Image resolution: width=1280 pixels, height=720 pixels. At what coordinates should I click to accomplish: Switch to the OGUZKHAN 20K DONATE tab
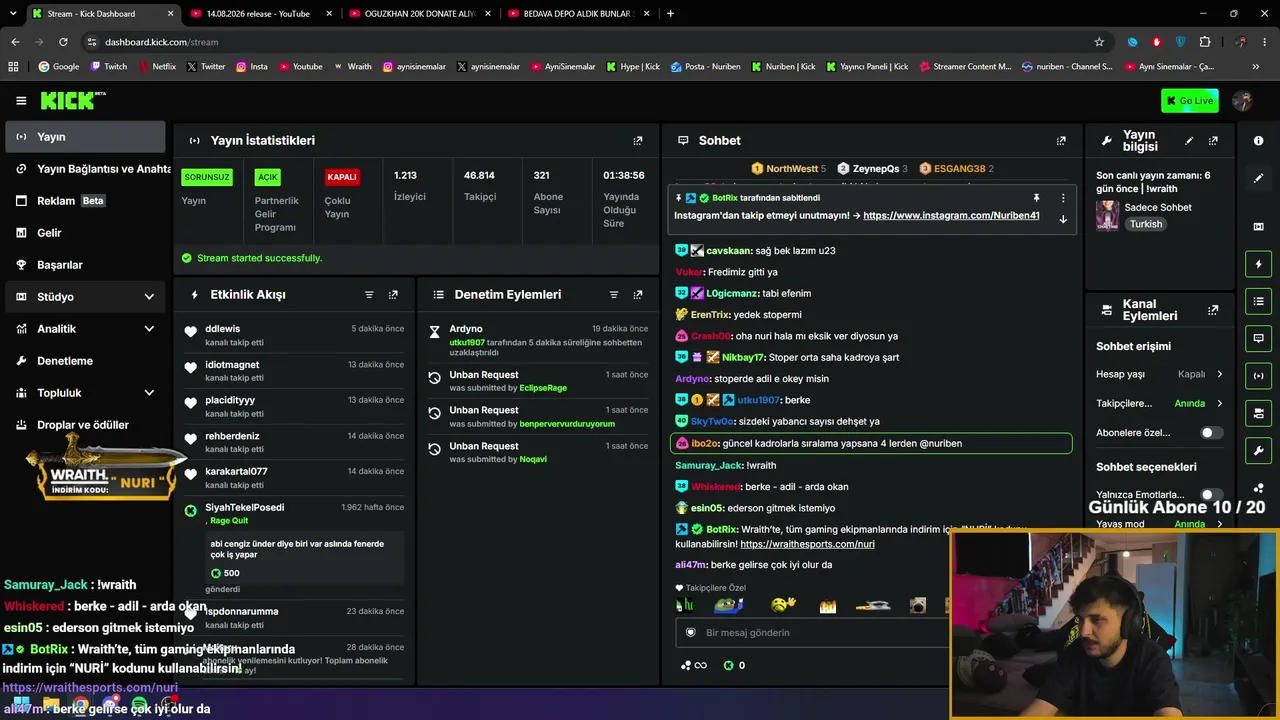tap(418, 14)
